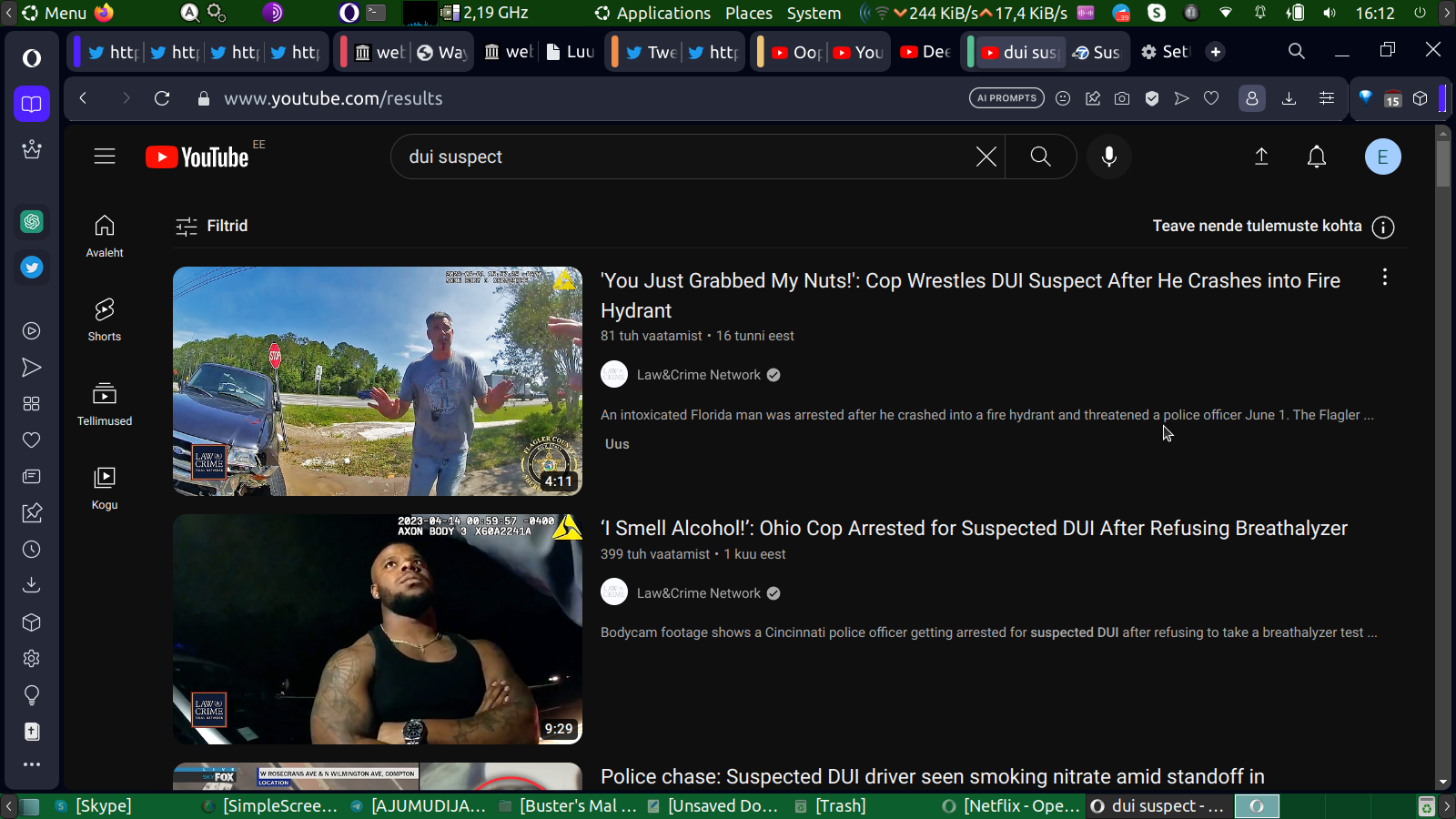Open the Ohio cop breathalyzer video thumbnail

point(378,629)
